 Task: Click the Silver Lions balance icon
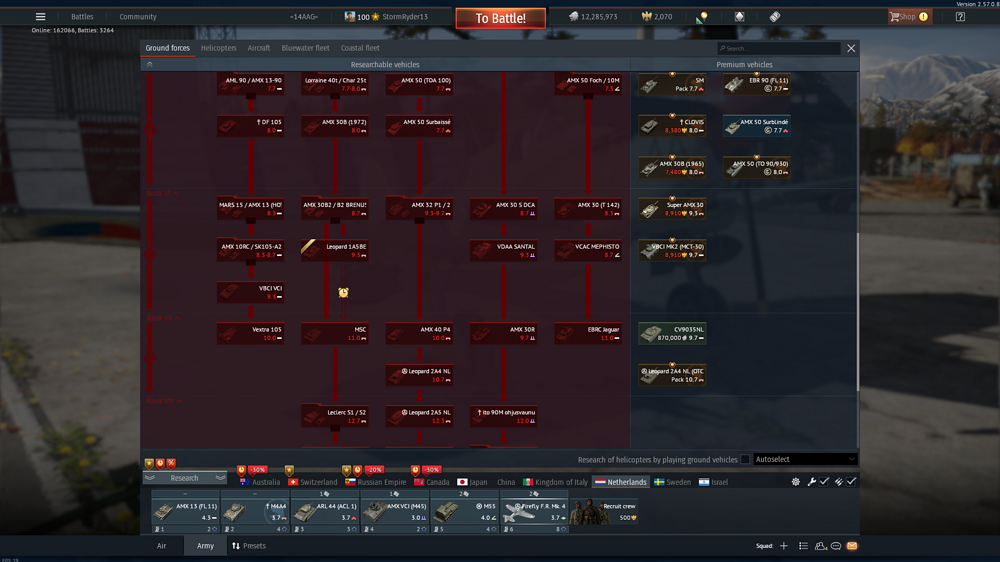pyautogui.click(x=574, y=17)
